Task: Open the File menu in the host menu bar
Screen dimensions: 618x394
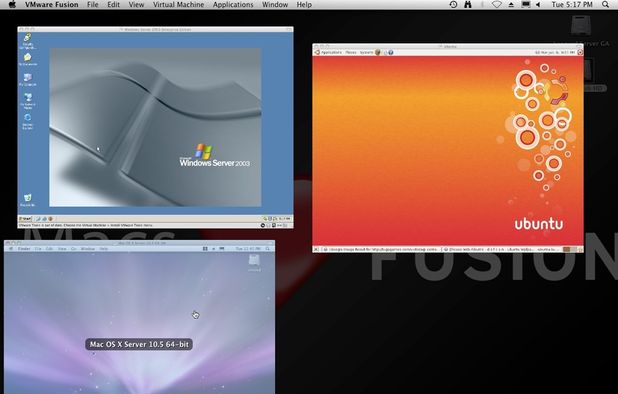Action: pyautogui.click(x=93, y=5)
